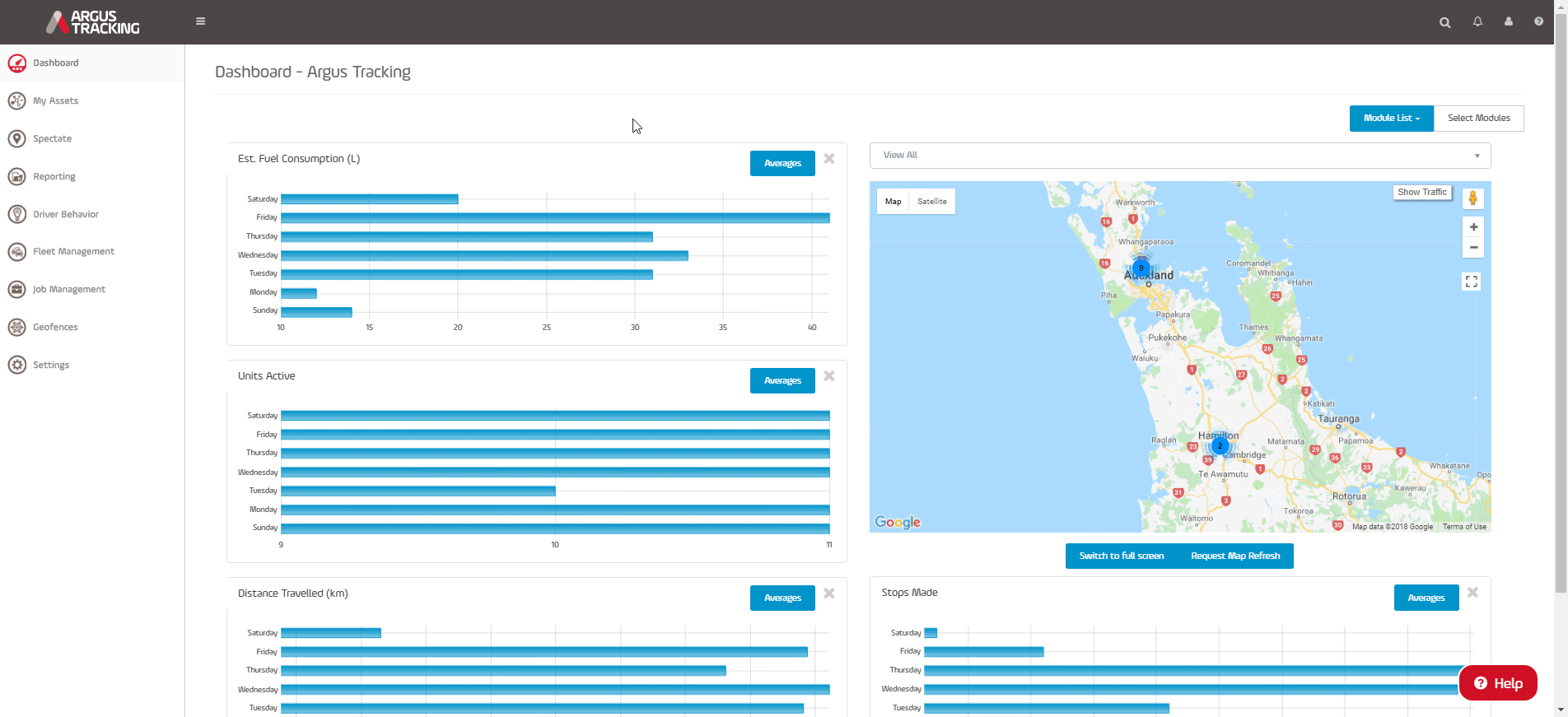Click the Job Management briefcase icon
Viewport: 1568px width, 717px height.
(x=16, y=289)
